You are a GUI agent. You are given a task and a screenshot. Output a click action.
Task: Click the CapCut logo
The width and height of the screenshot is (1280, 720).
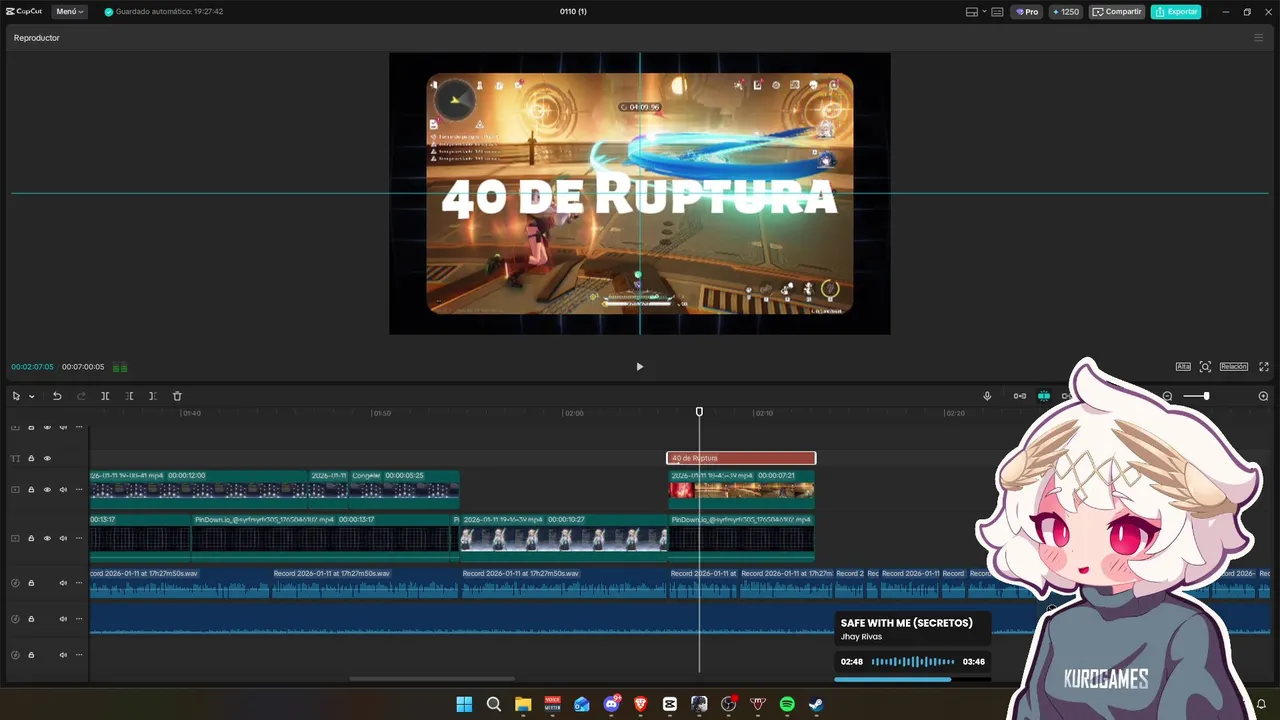(23, 12)
